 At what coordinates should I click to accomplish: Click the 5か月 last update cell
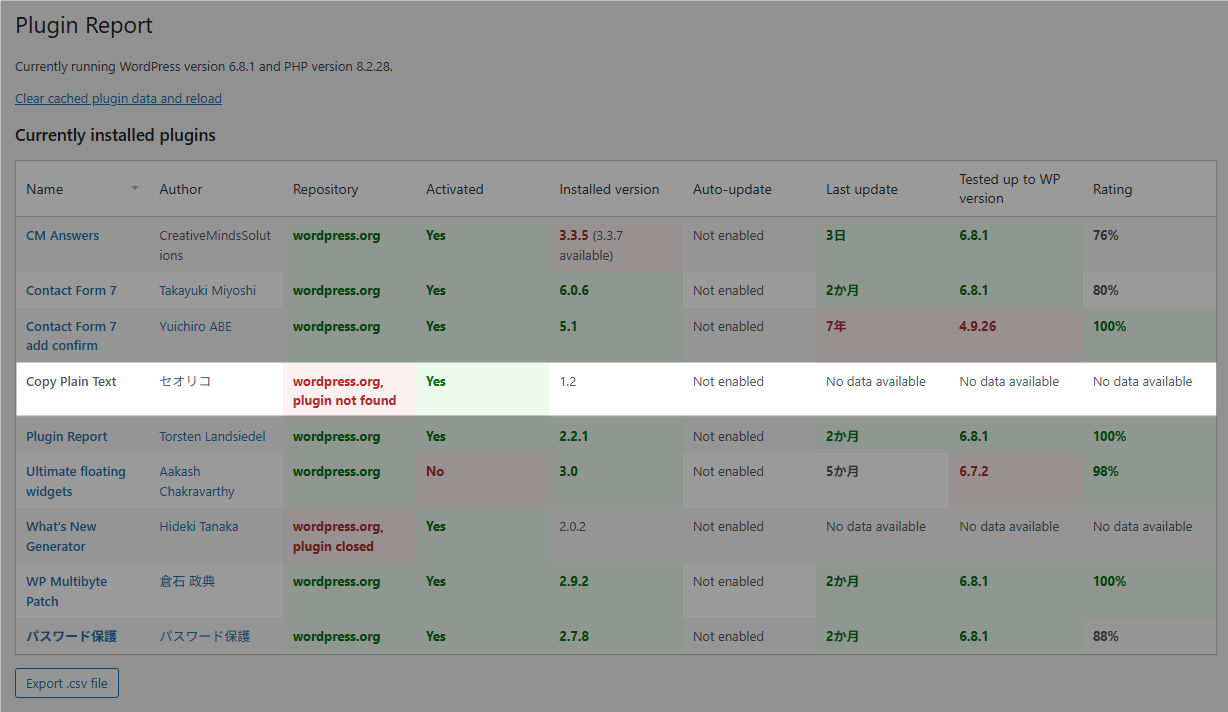pos(882,481)
